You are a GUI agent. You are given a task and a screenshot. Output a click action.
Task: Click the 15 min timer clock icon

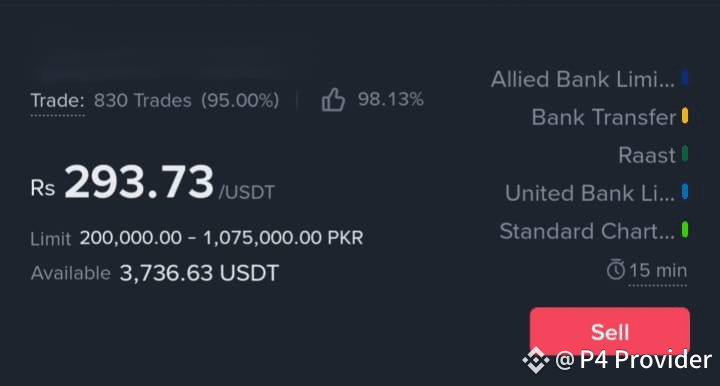[616, 269]
